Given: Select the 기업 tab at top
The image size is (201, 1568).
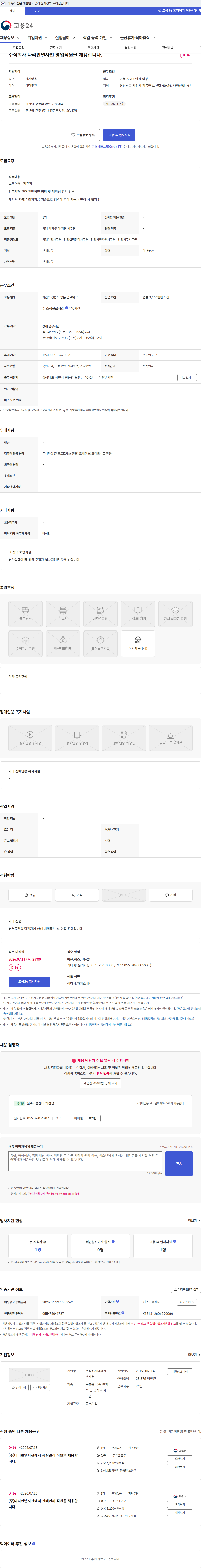Looking at the screenshot, I should (38, 11).
